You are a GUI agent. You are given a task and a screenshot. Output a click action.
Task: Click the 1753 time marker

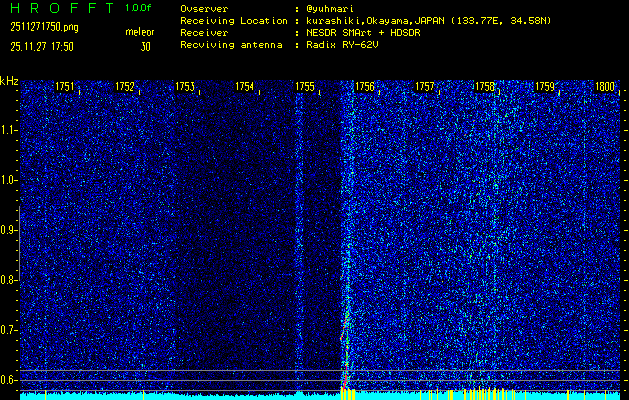[x=185, y=87]
